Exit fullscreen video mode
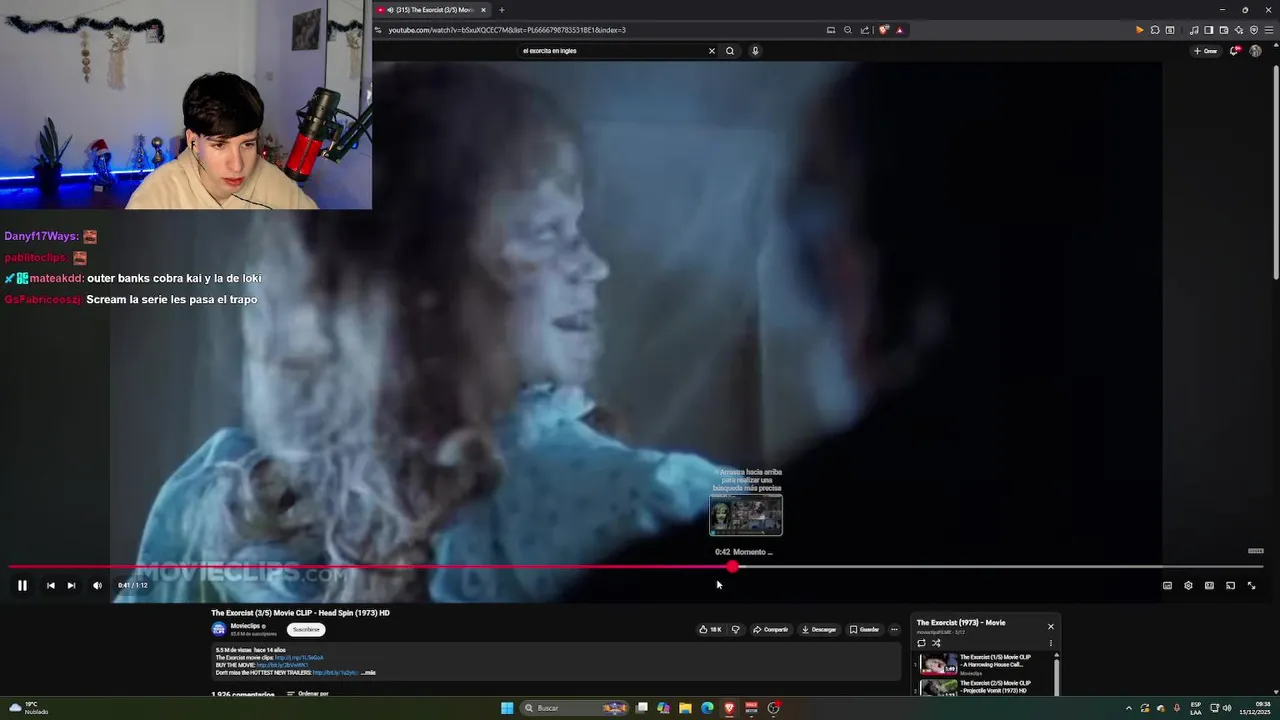 pyautogui.click(x=1251, y=586)
